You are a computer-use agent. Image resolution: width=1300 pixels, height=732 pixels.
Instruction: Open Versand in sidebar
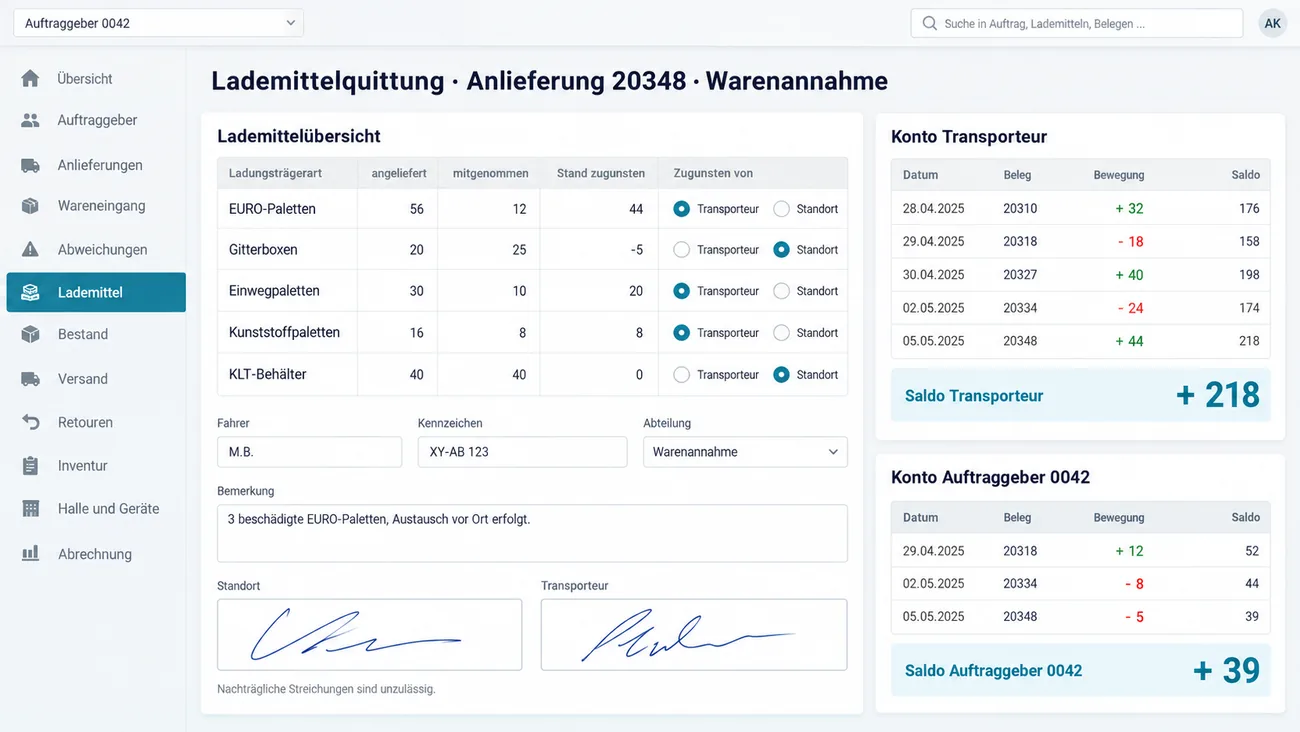click(x=96, y=379)
